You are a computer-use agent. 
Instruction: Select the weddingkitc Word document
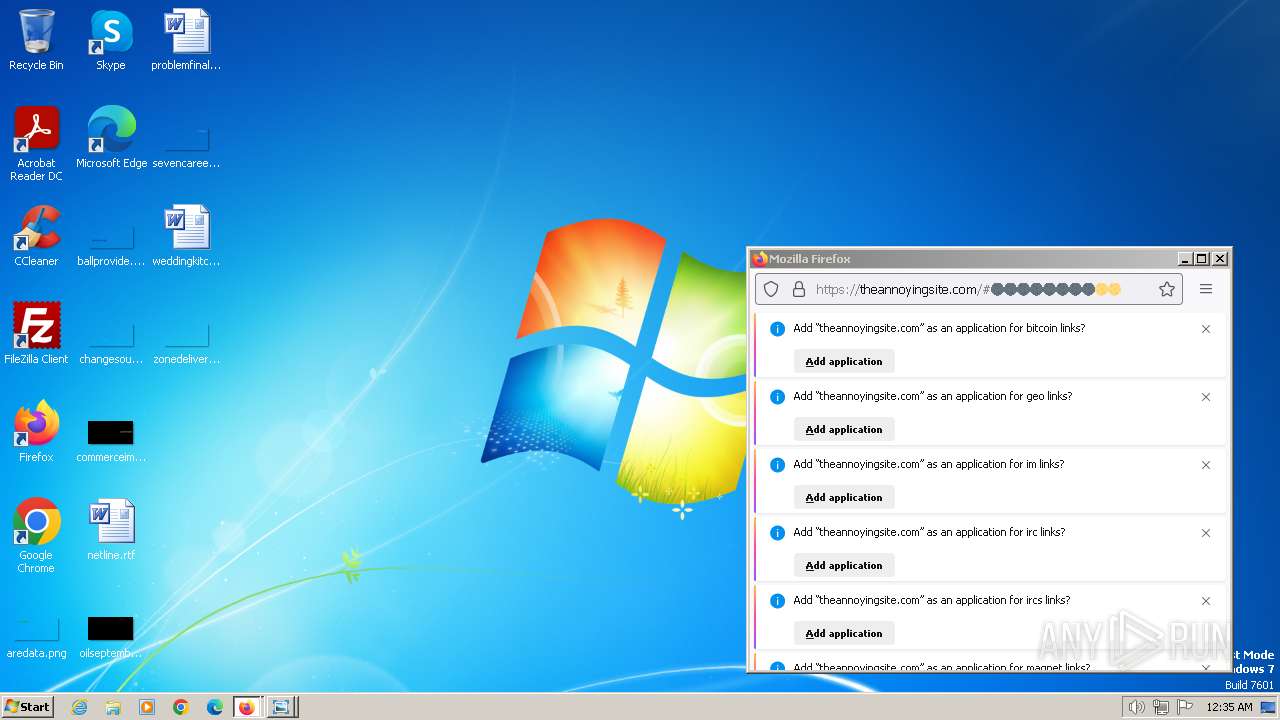186,236
